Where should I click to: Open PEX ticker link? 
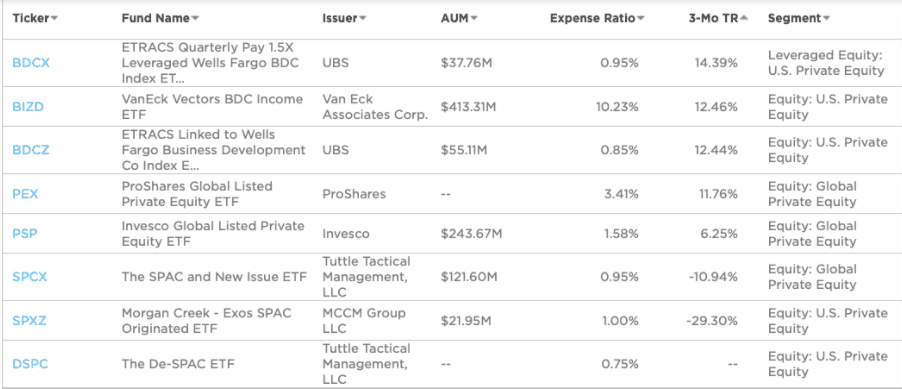click(25, 194)
